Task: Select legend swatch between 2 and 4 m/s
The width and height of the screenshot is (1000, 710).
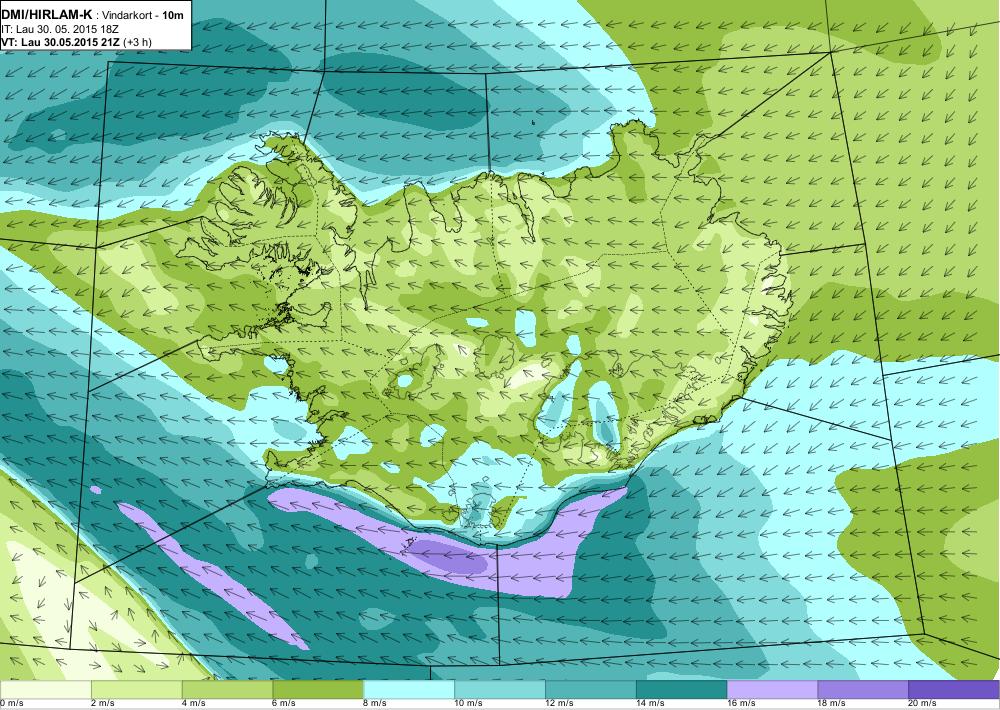Action: coord(136,689)
